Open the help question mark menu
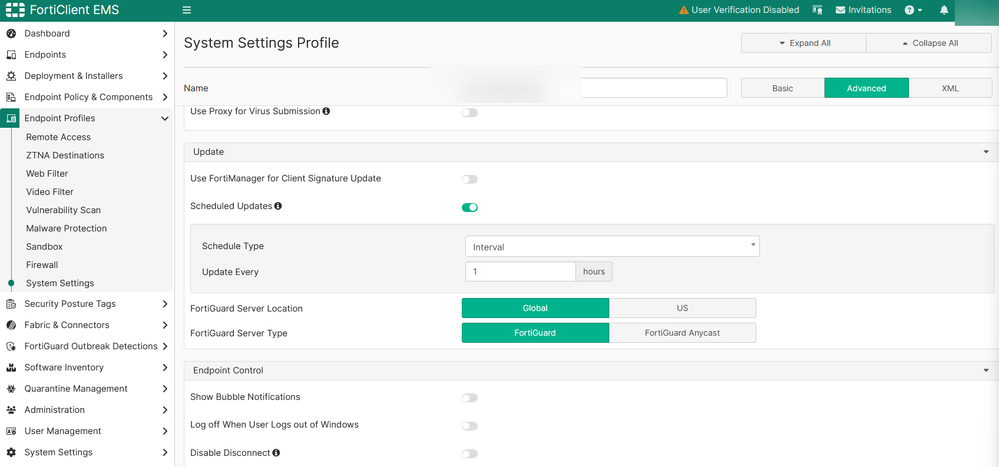This screenshot has width=999, height=467. pos(911,10)
